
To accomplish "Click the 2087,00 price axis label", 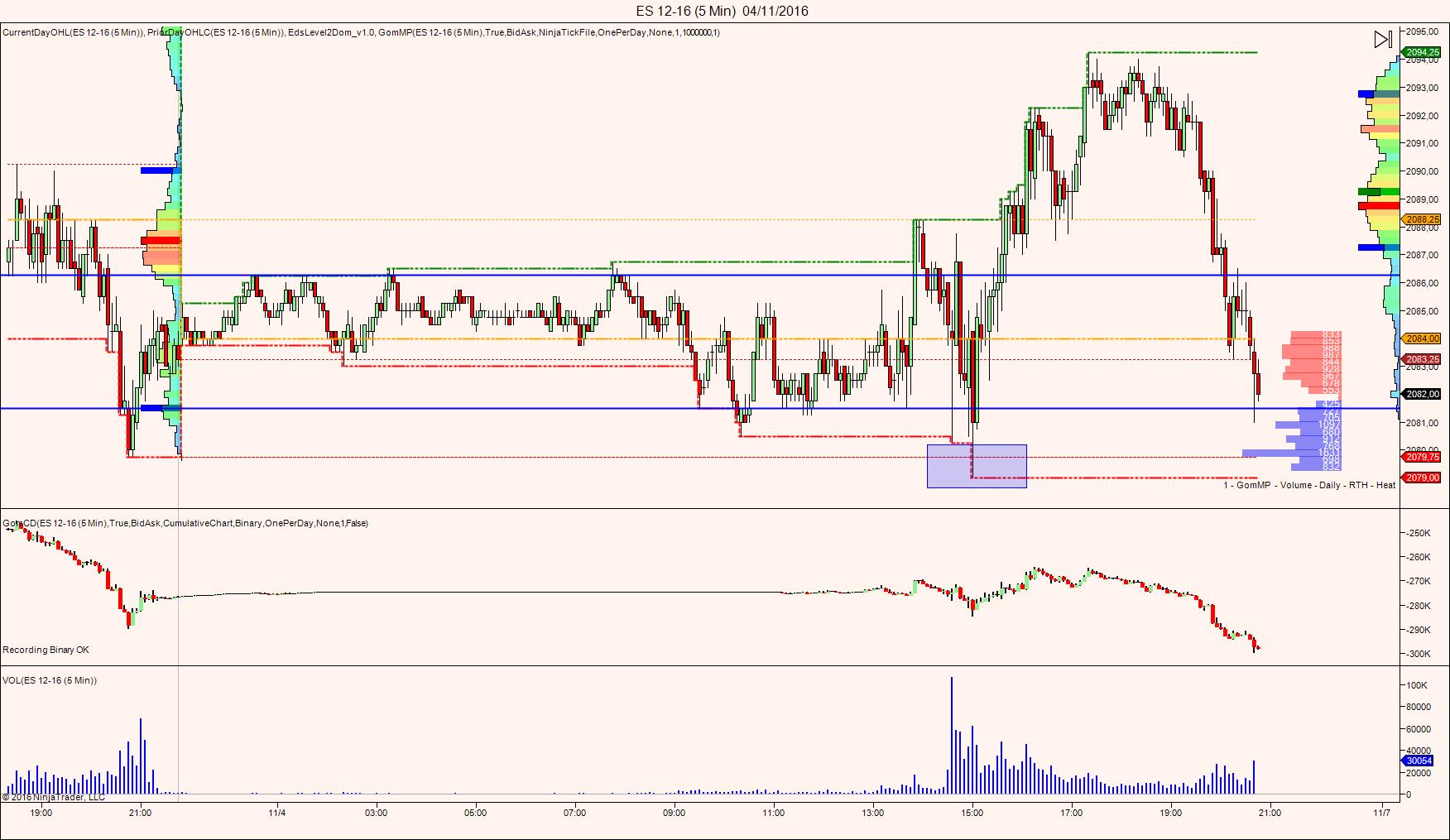I will pos(1422,255).
